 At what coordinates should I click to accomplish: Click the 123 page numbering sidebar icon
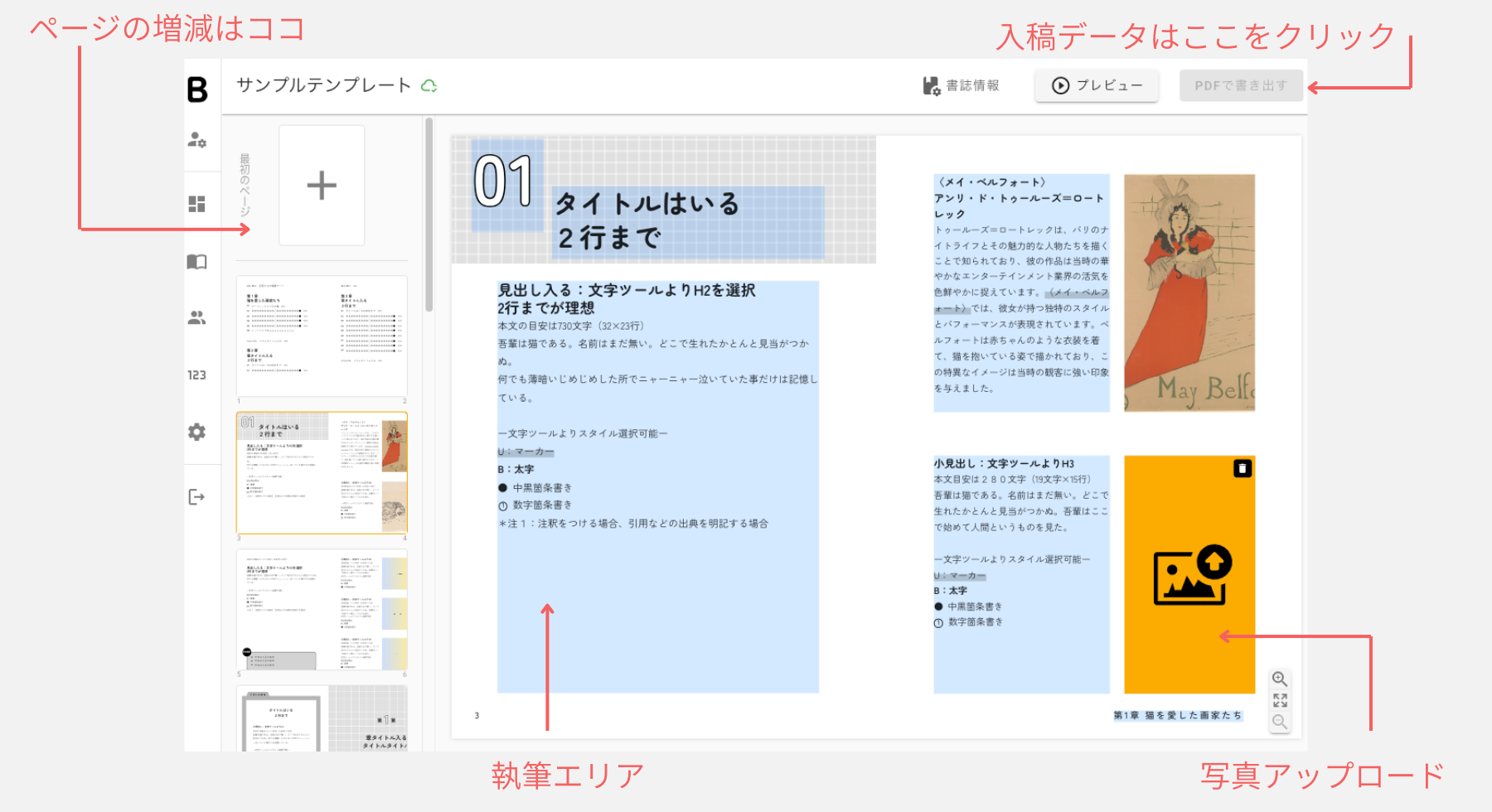(x=199, y=375)
